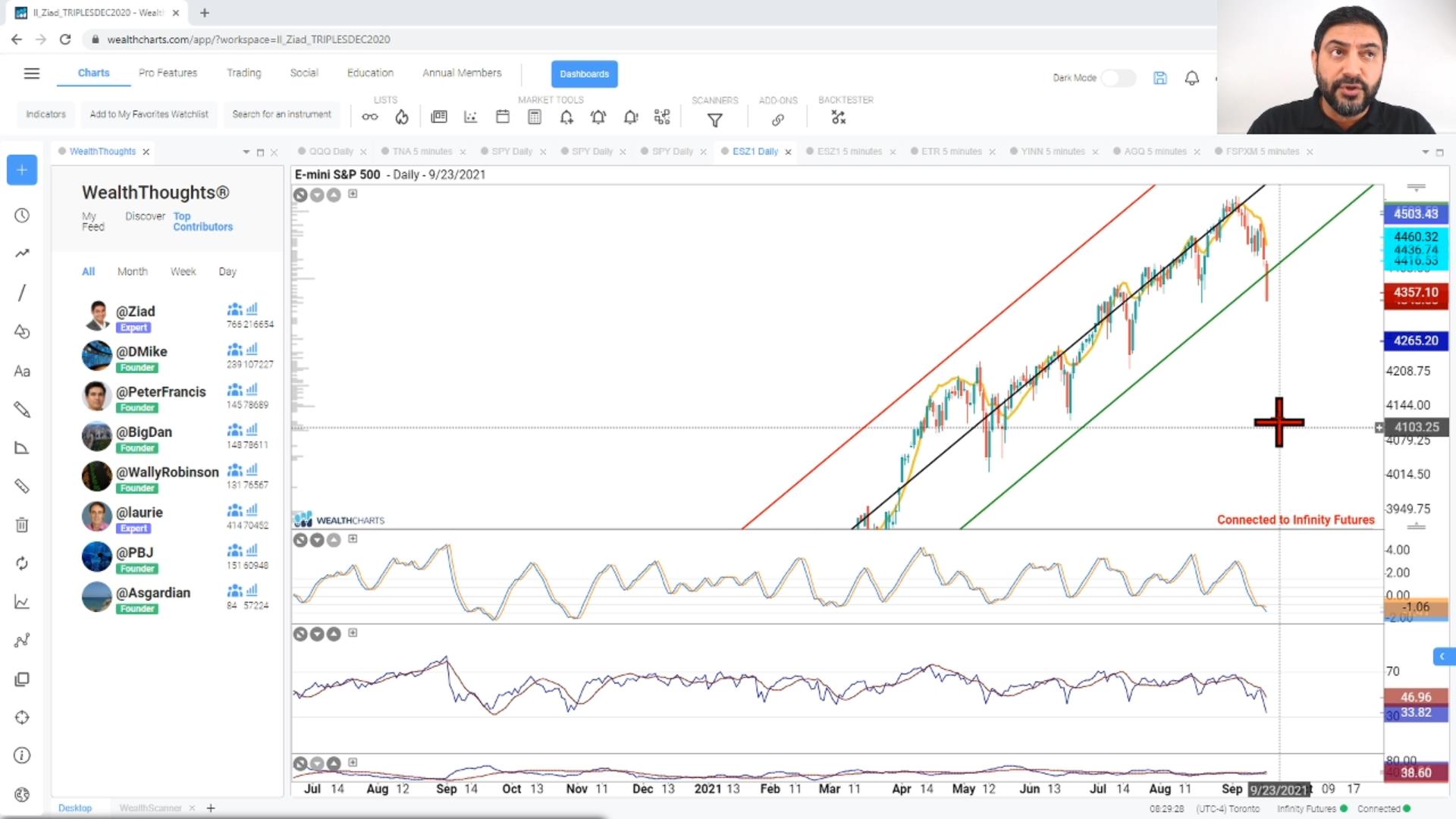Switch to QQQ Daily chart tab
This screenshot has height=819, width=1456.
pyautogui.click(x=331, y=152)
